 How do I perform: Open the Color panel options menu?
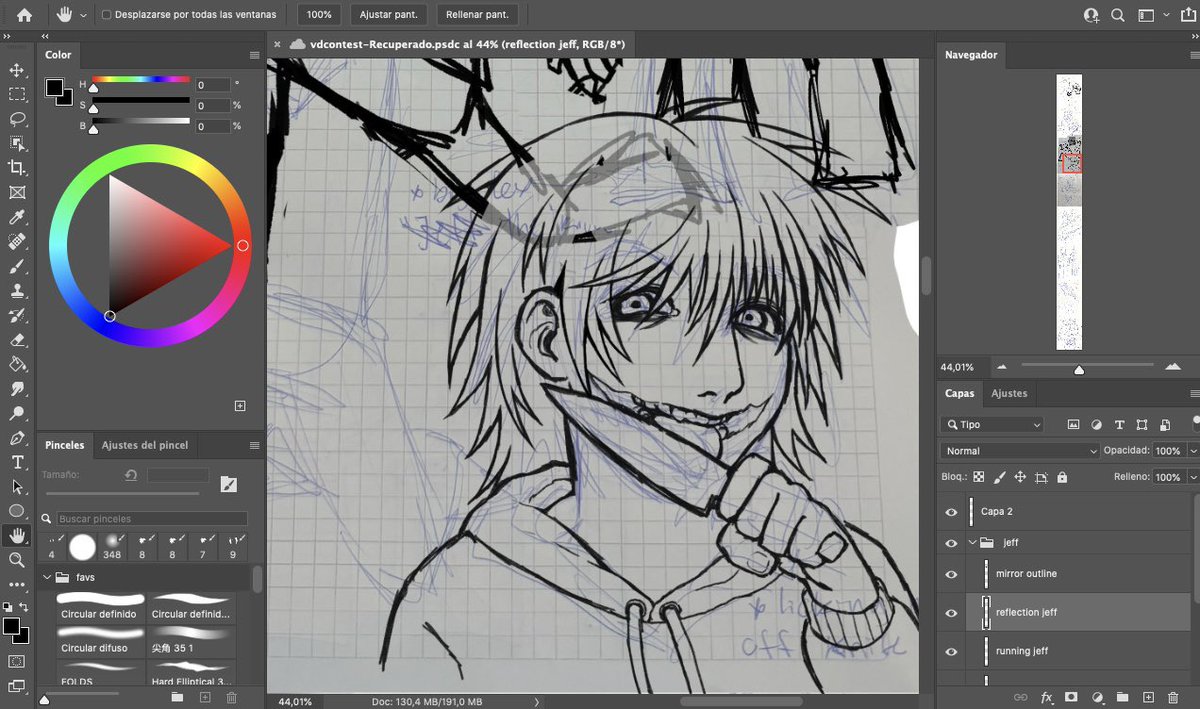pyautogui.click(x=254, y=55)
